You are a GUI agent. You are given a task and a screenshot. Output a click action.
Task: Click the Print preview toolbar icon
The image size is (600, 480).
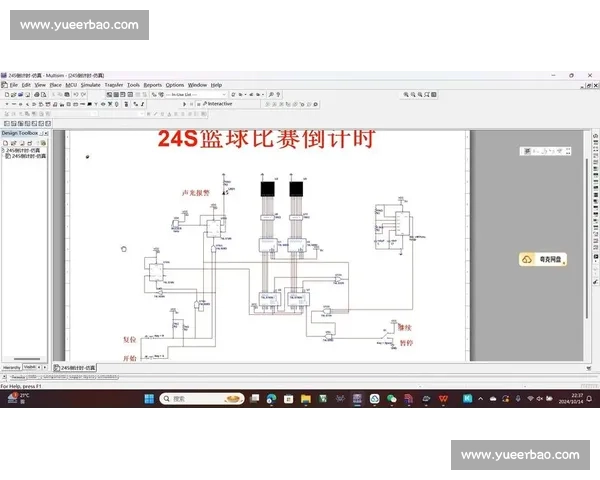click(44, 95)
